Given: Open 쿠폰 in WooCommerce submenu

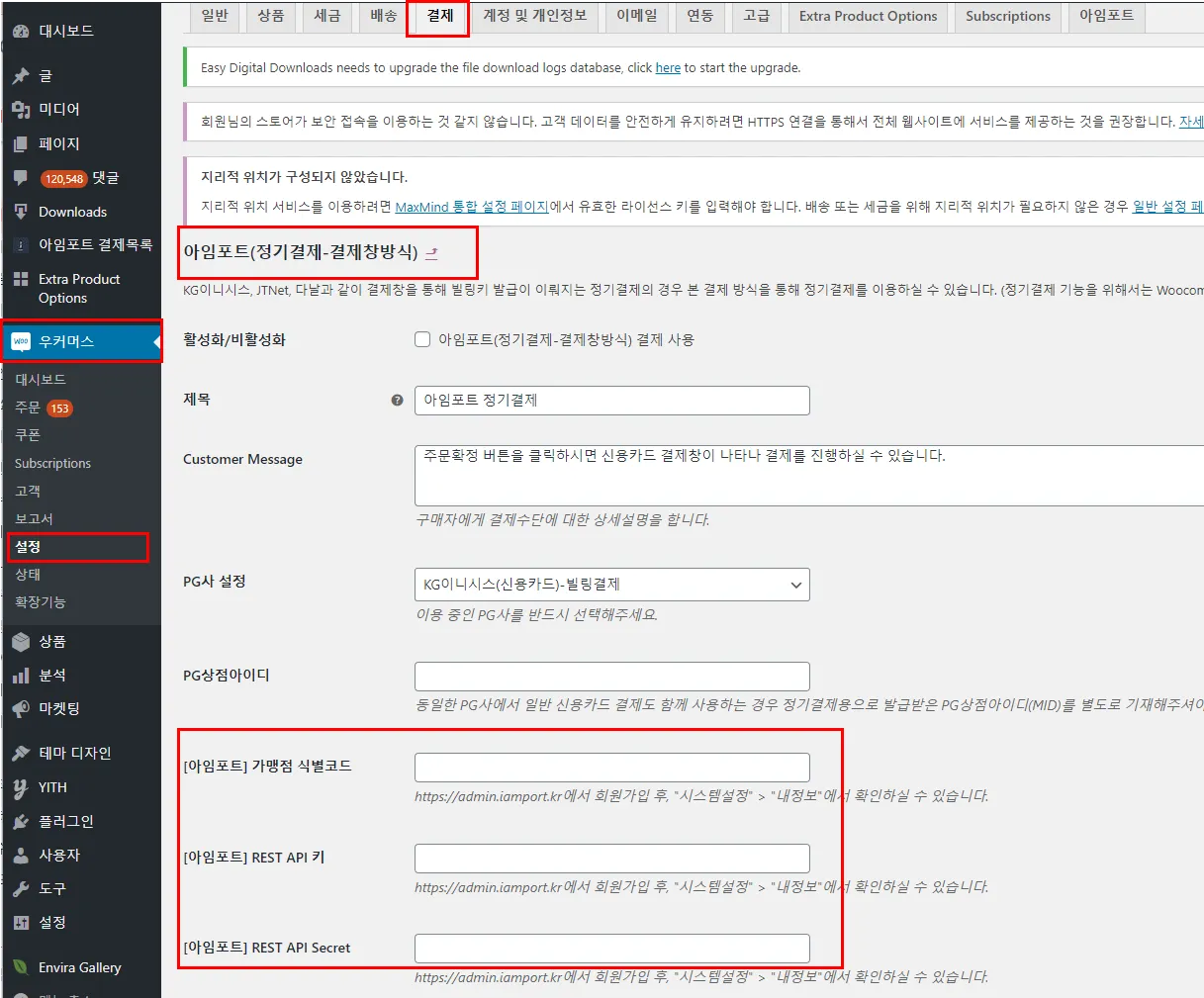Looking at the screenshot, I should pos(28,435).
